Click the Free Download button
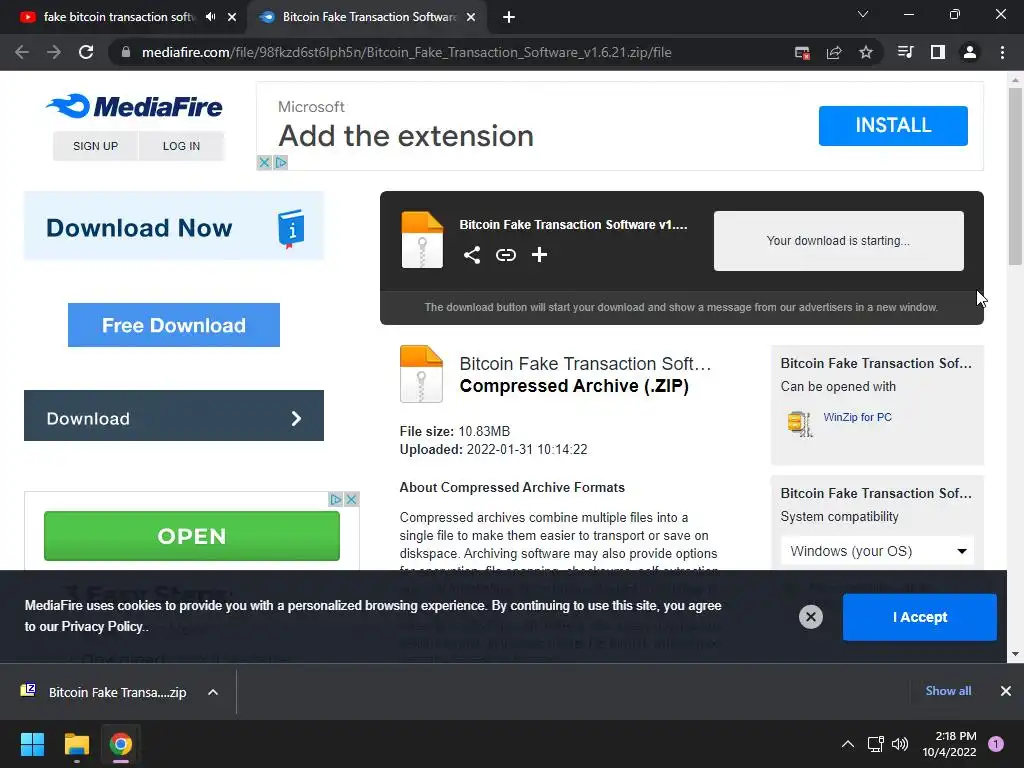 coord(174,325)
